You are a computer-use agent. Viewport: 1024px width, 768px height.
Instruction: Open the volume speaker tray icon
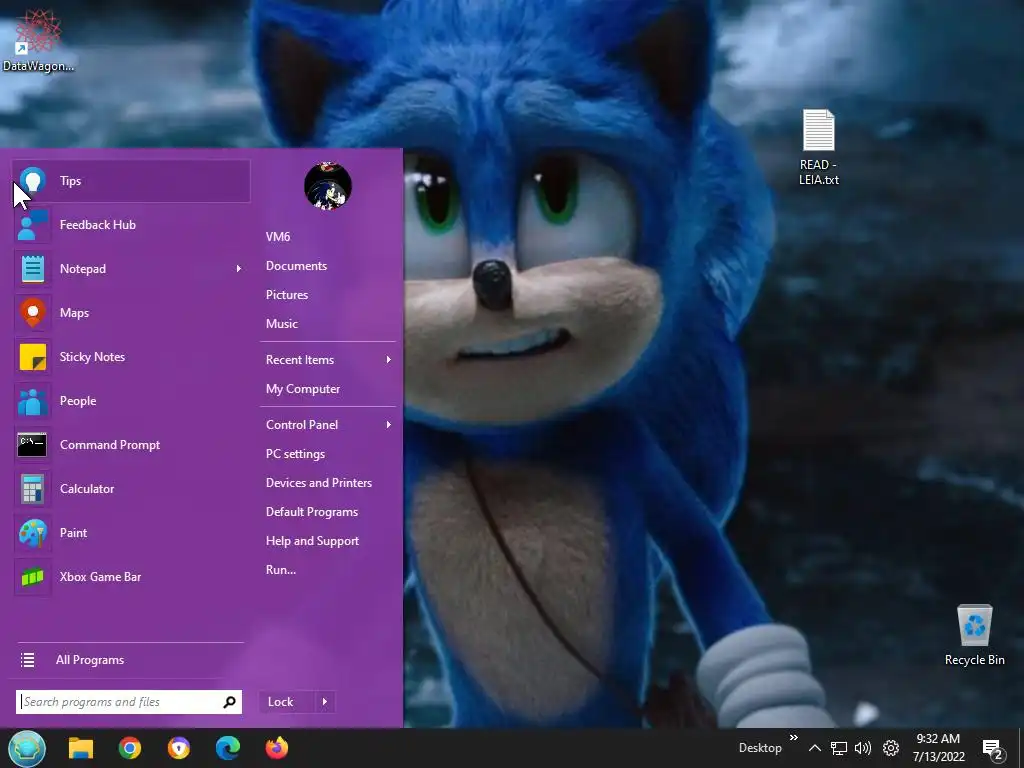click(863, 748)
